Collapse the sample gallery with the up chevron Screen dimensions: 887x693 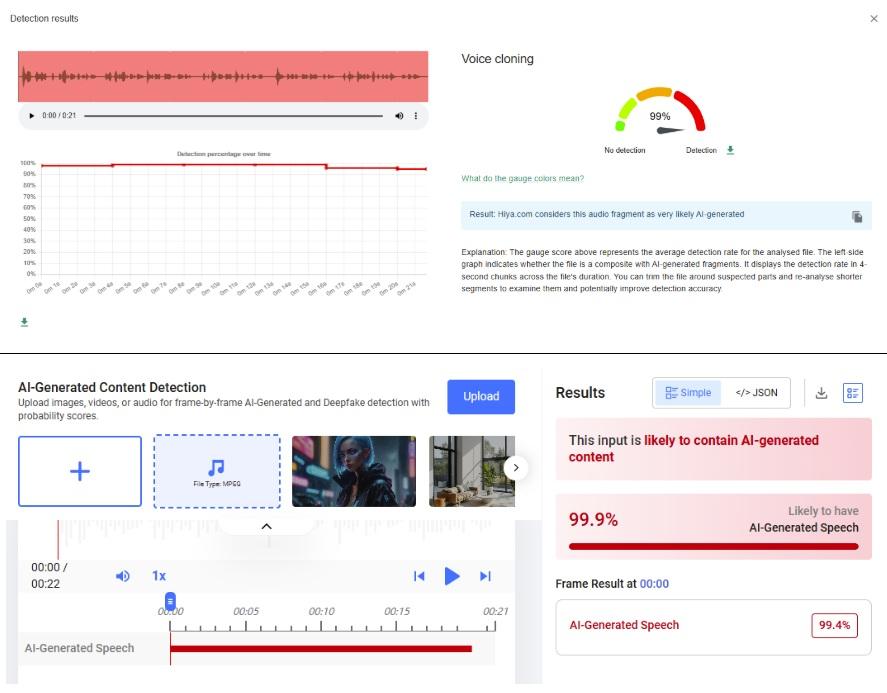[x=266, y=526]
